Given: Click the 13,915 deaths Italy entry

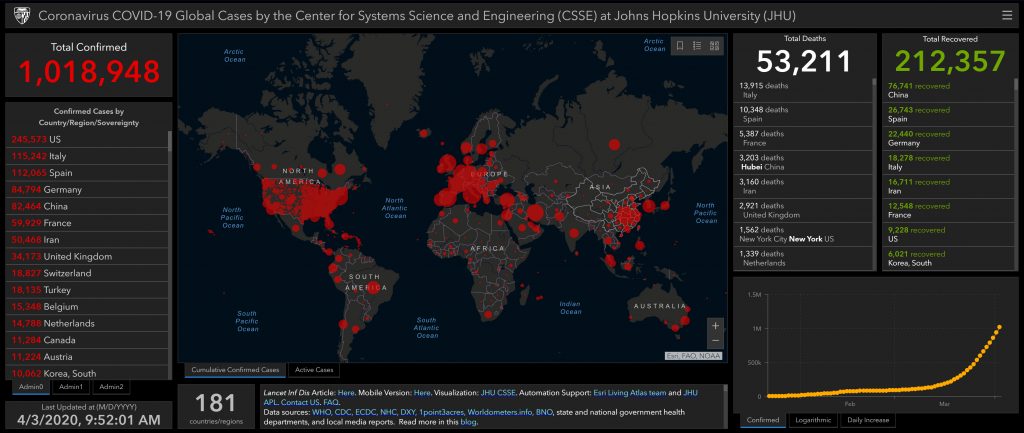Looking at the screenshot, I should [x=803, y=90].
